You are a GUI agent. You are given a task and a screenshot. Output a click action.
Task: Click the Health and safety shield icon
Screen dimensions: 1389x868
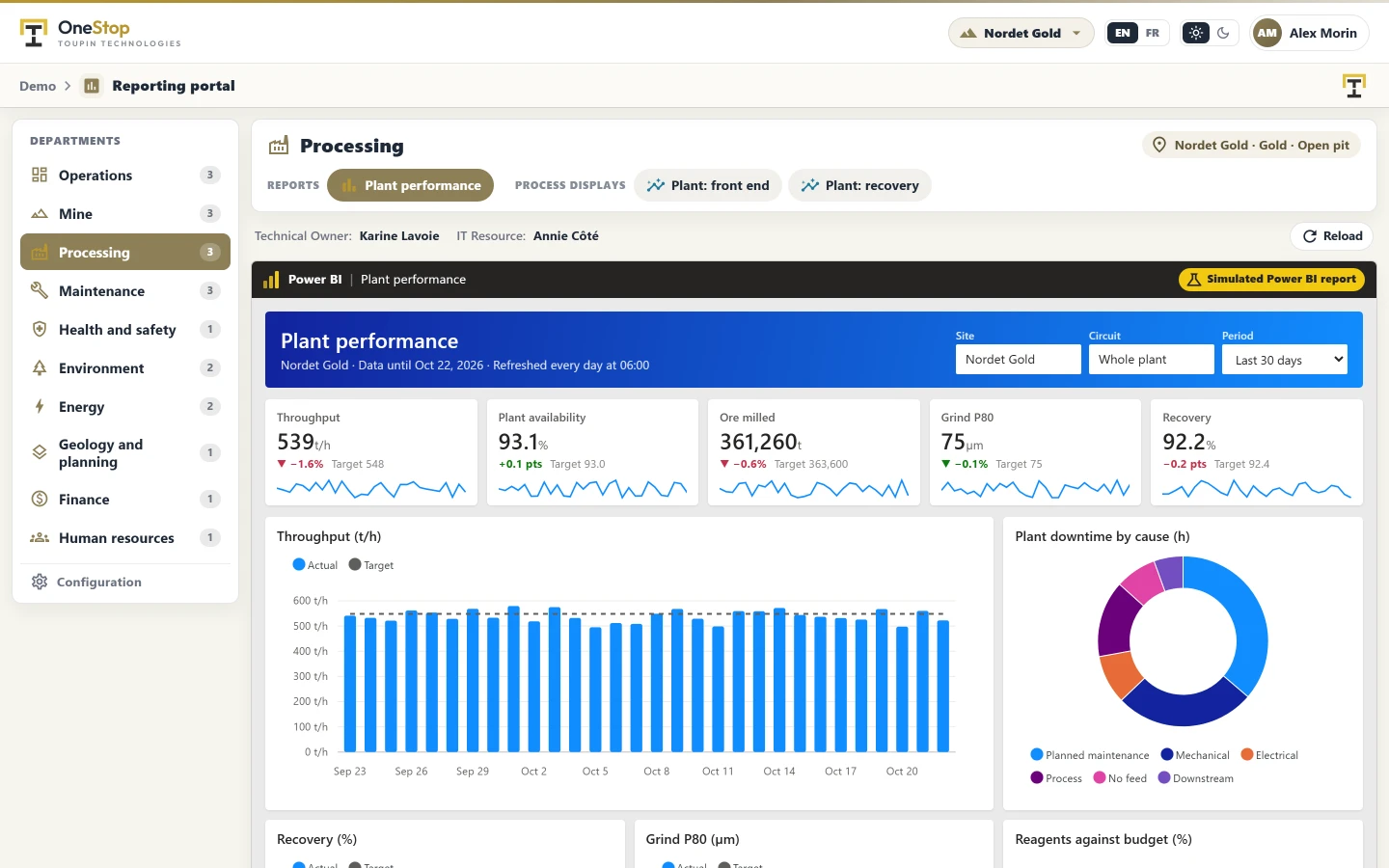coord(40,329)
